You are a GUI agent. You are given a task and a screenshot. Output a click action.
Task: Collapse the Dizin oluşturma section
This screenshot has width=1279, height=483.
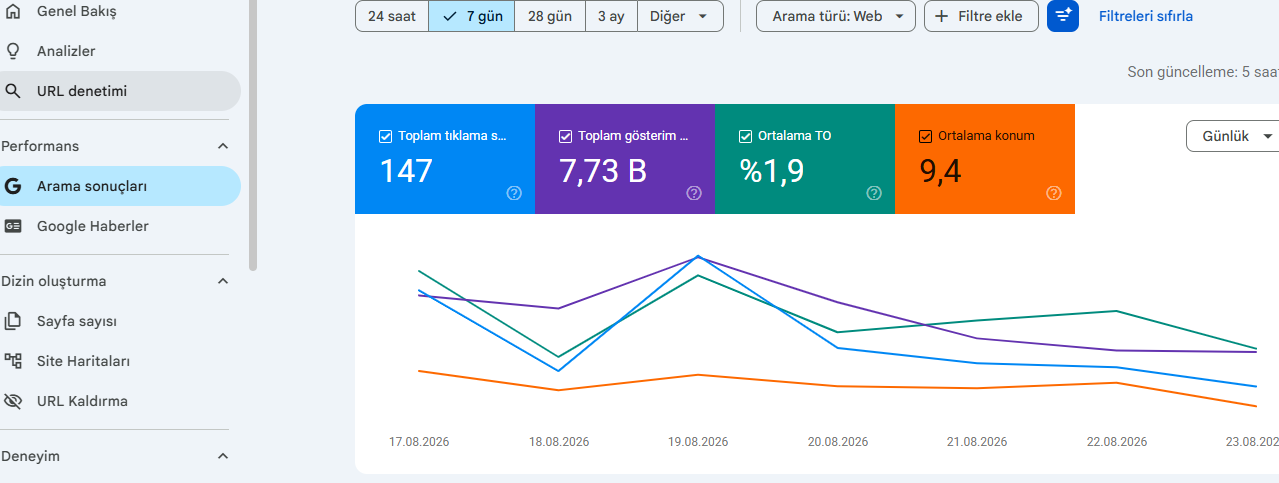click(x=223, y=281)
